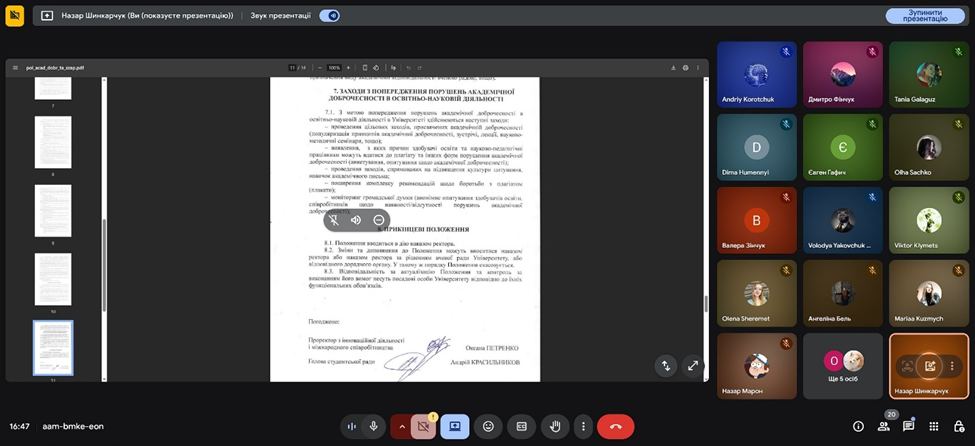The height and width of the screenshot is (446, 975).
Task: Open the 'Ще 5 осіб' participants tile
Action: pyautogui.click(x=843, y=365)
